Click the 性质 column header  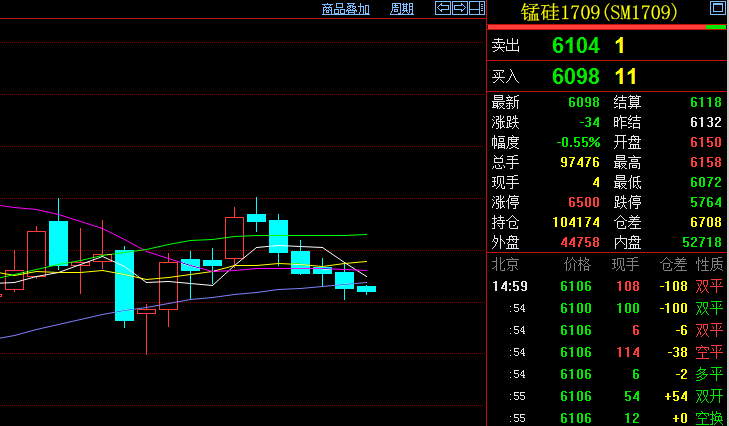[709, 265]
